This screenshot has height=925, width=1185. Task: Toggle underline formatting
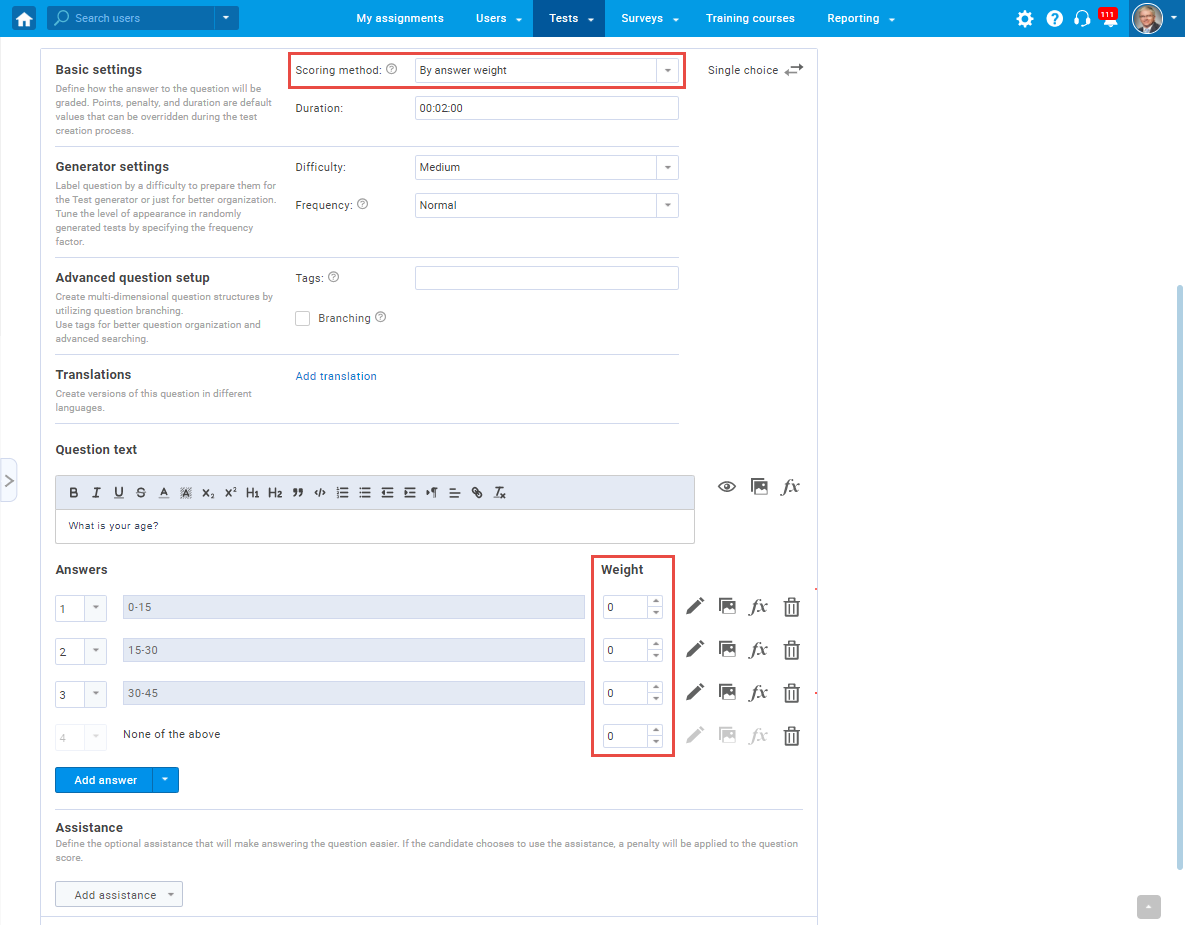[x=119, y=493]
